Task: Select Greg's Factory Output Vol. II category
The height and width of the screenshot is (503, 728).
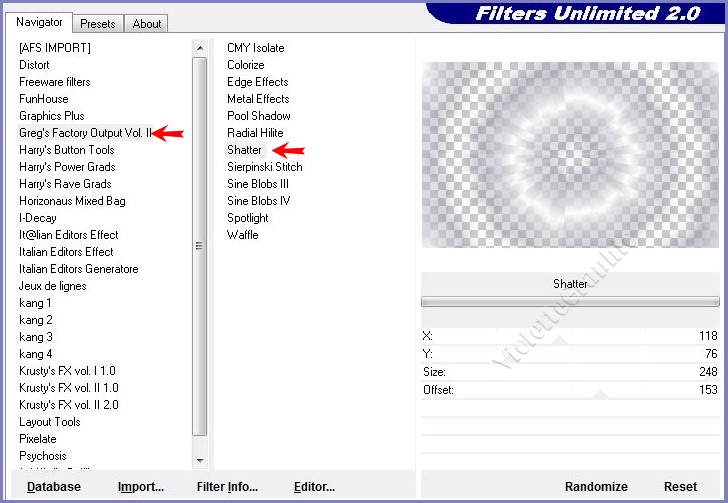Action: [x=84, y=133]
